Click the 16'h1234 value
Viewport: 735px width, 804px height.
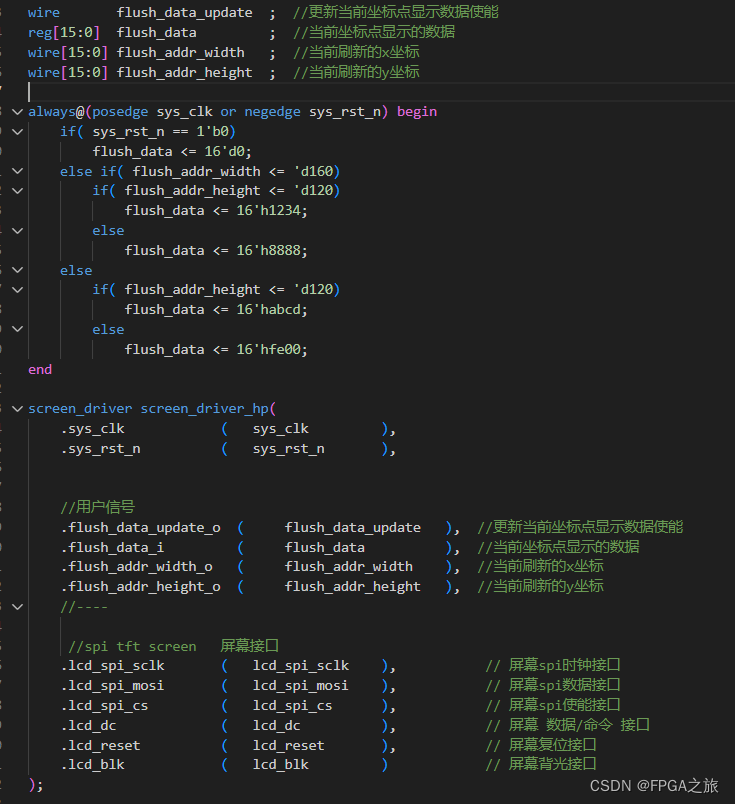coord(268,211)
